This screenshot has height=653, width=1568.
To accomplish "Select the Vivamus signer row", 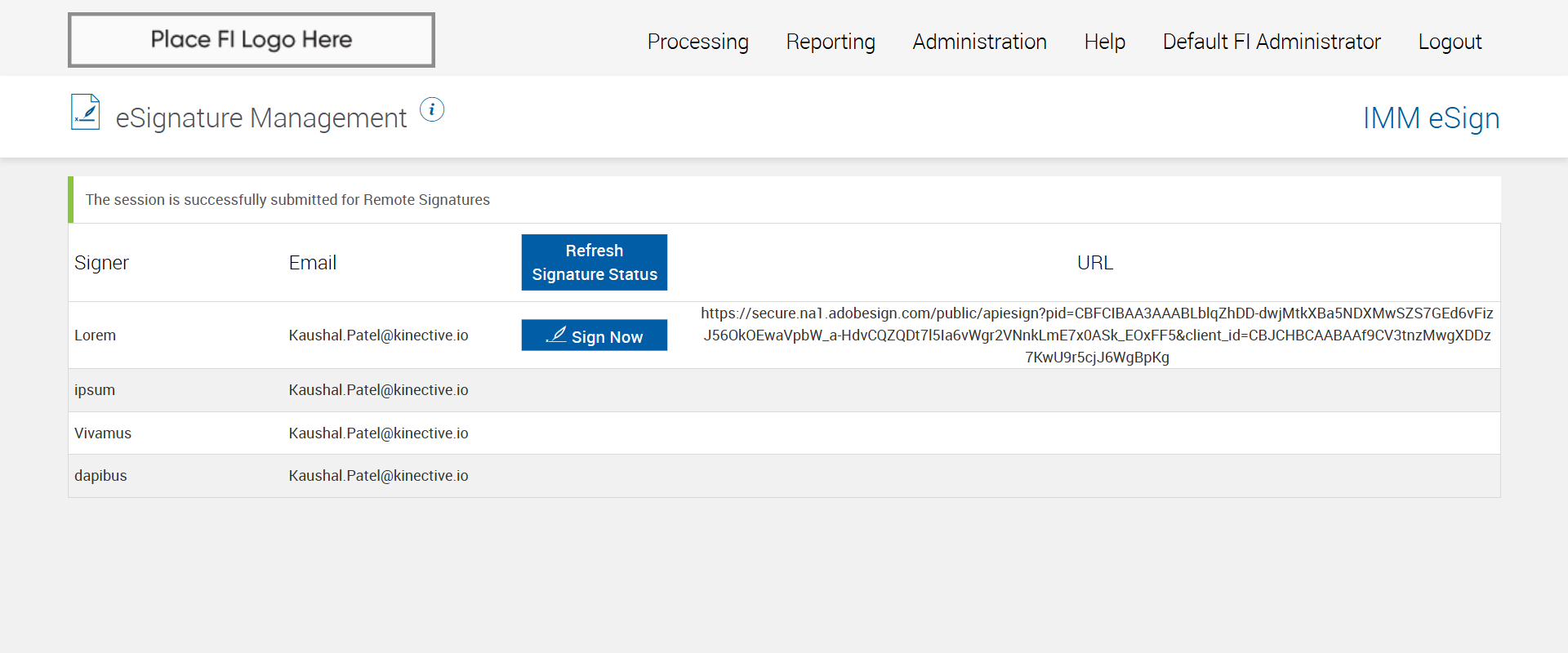I will pyautogui.click(x=103, y=433).
